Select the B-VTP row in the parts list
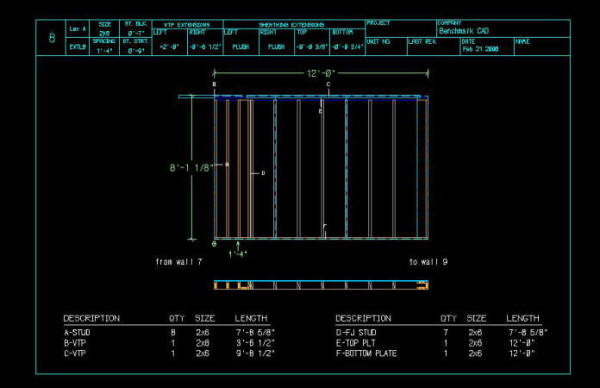The height and width of the screenshot is (388, 600). click(x=169, y=343)
